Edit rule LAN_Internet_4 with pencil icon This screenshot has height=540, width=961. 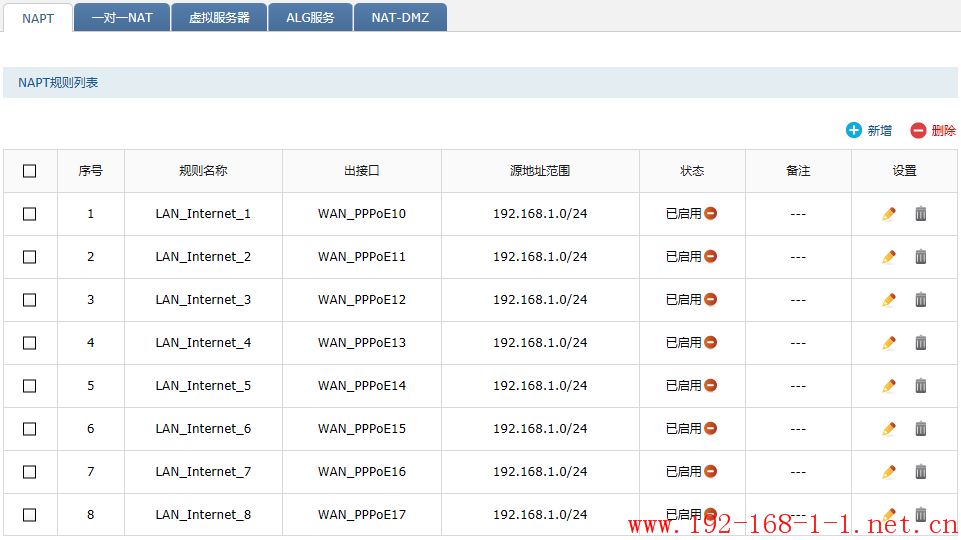pos(889,343)
